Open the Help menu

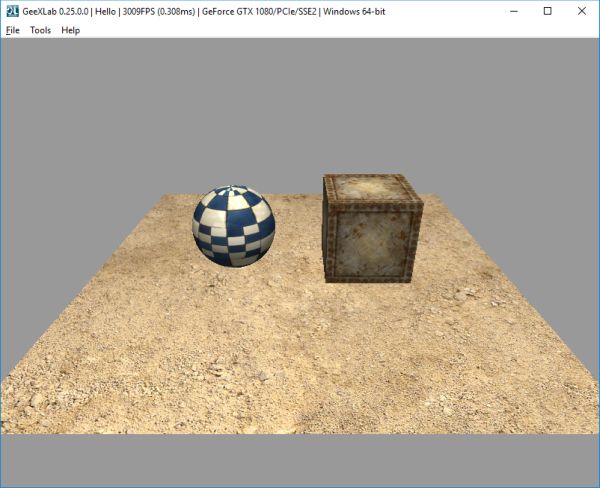pos(71,30)
